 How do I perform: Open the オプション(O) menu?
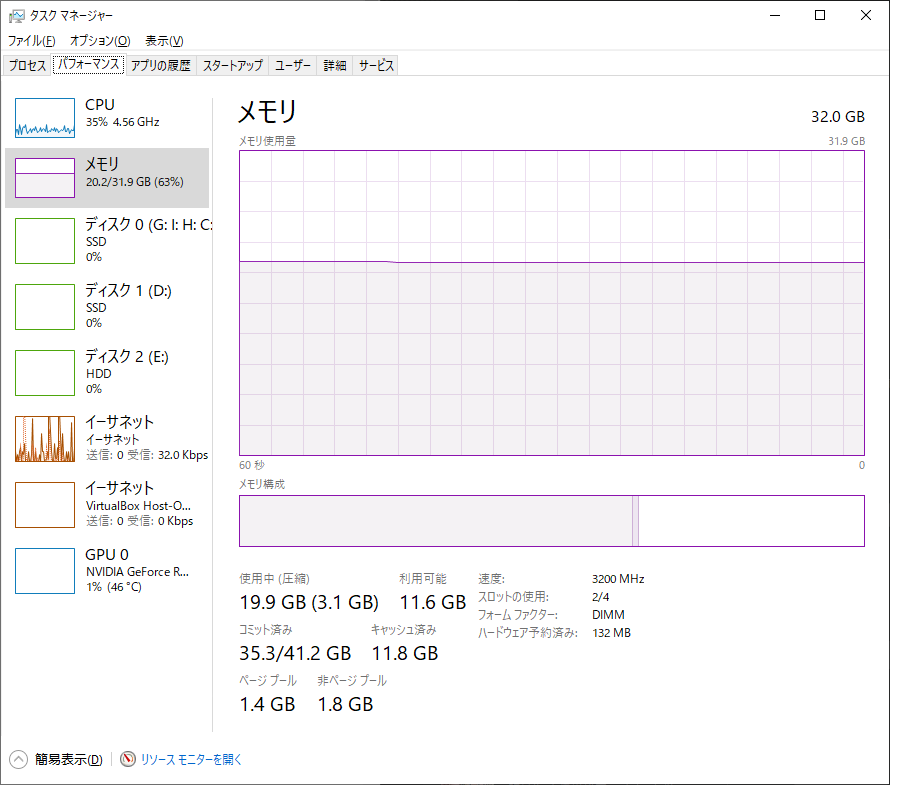click(x=100, y=41)
